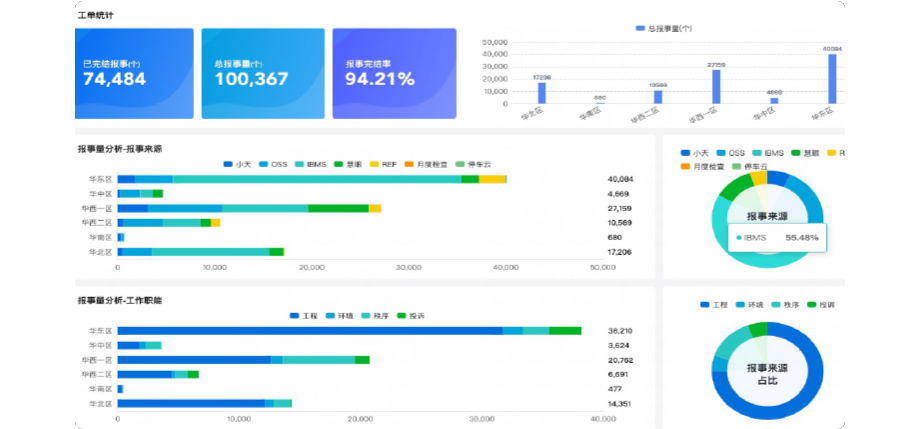
Task: Open the 总报事量 100,367 card
Action: pos(263,73)
